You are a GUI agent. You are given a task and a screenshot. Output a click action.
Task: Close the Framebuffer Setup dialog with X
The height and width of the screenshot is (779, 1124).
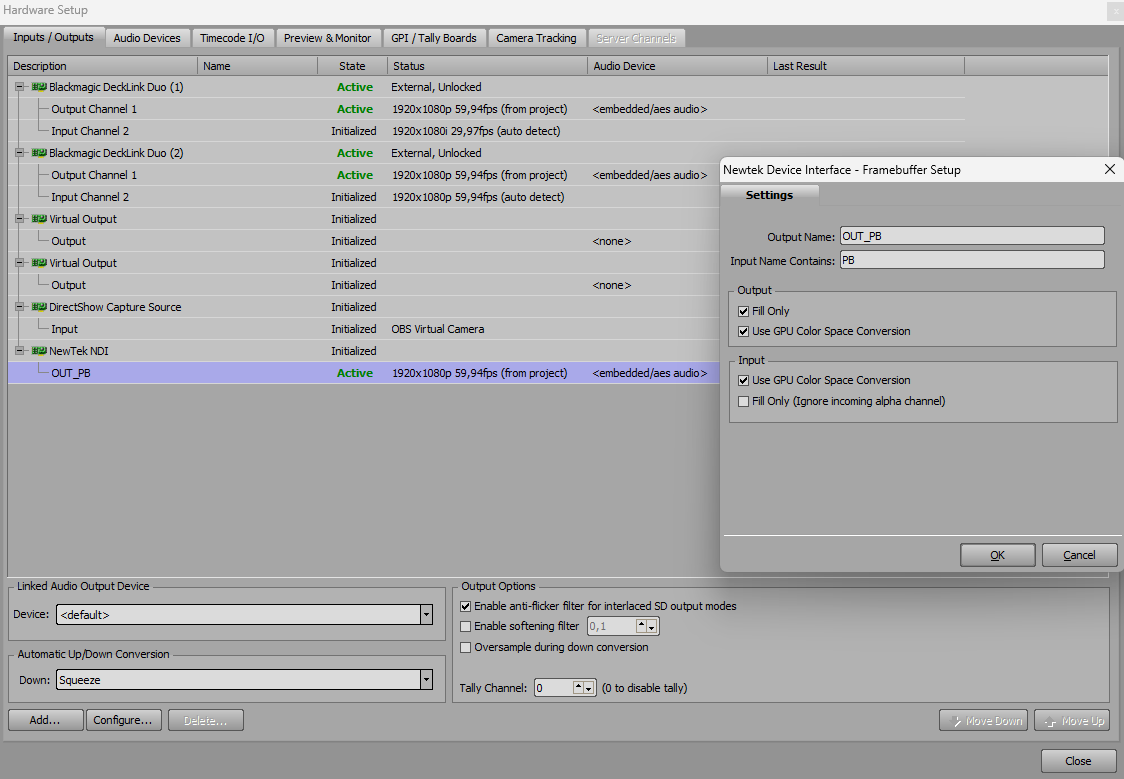point(1110,169)
